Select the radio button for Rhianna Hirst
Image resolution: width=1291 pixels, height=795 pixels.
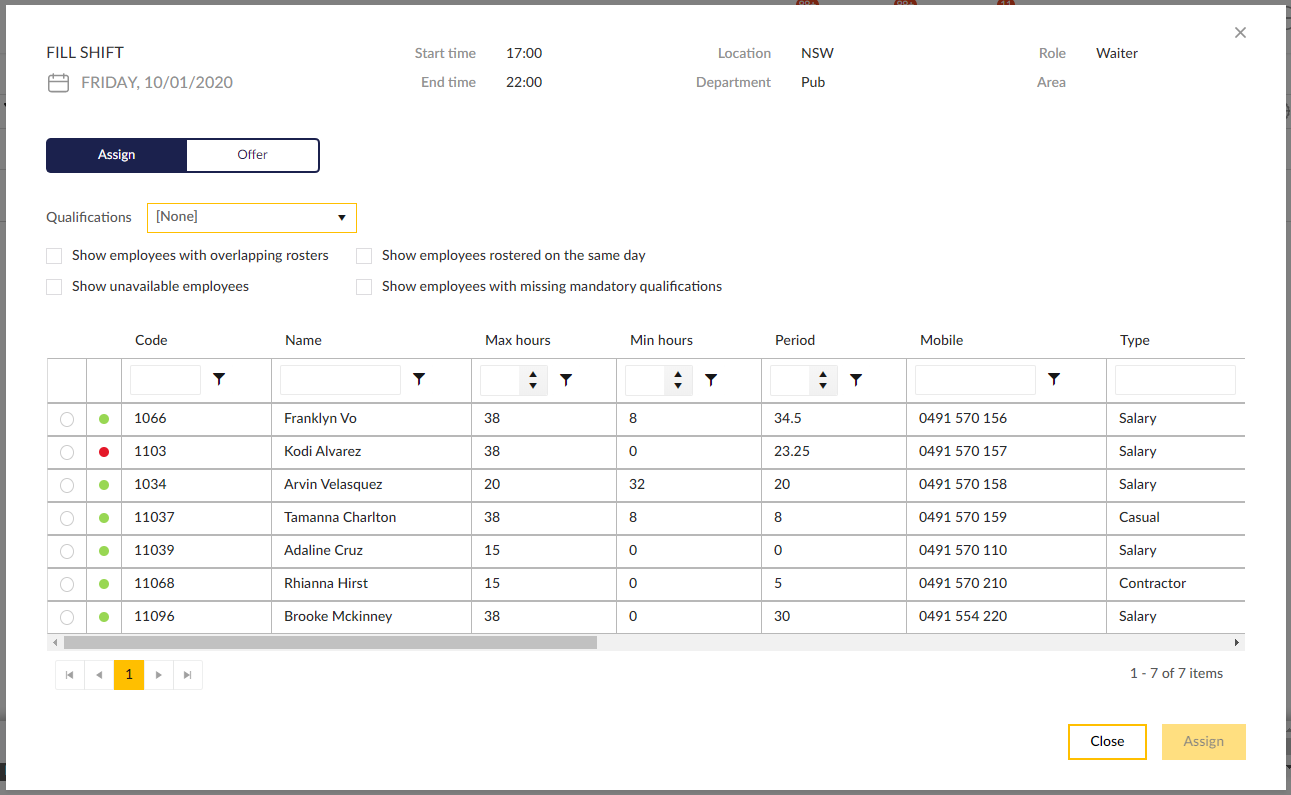coord(67,584)
